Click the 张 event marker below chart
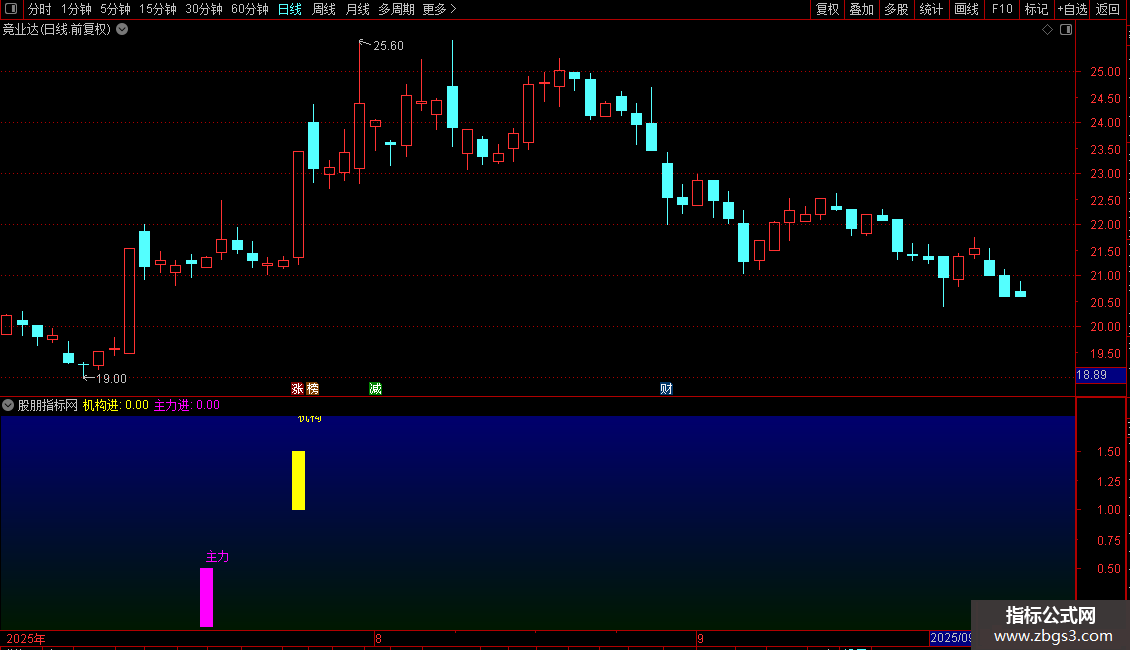The width and height of the screenshot is (1130, 650). coord(297,388)
